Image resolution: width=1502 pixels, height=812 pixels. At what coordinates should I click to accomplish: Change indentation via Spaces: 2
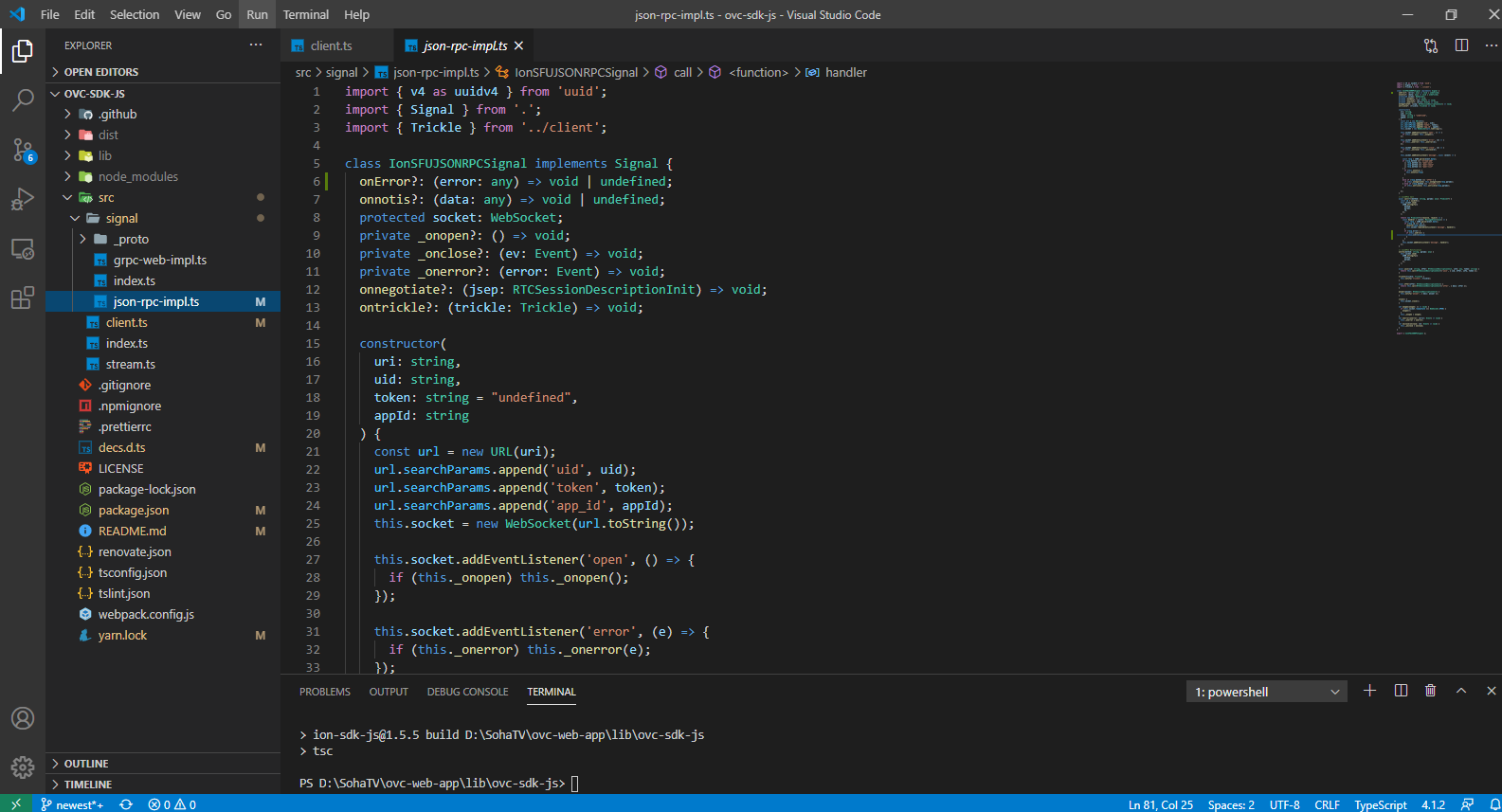1231,804
